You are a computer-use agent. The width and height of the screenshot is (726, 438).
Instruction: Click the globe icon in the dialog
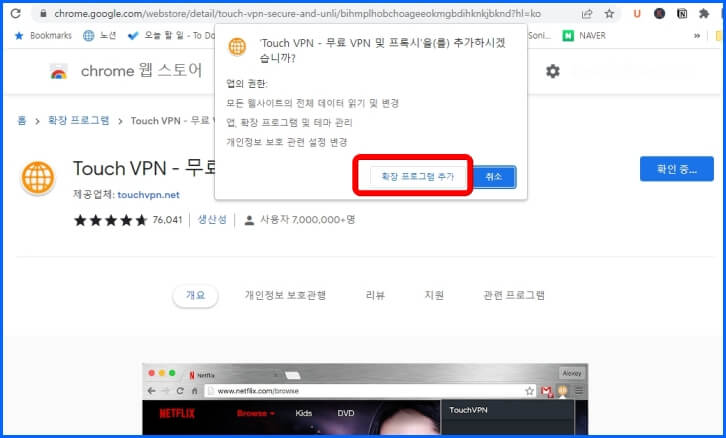point(237,47)
